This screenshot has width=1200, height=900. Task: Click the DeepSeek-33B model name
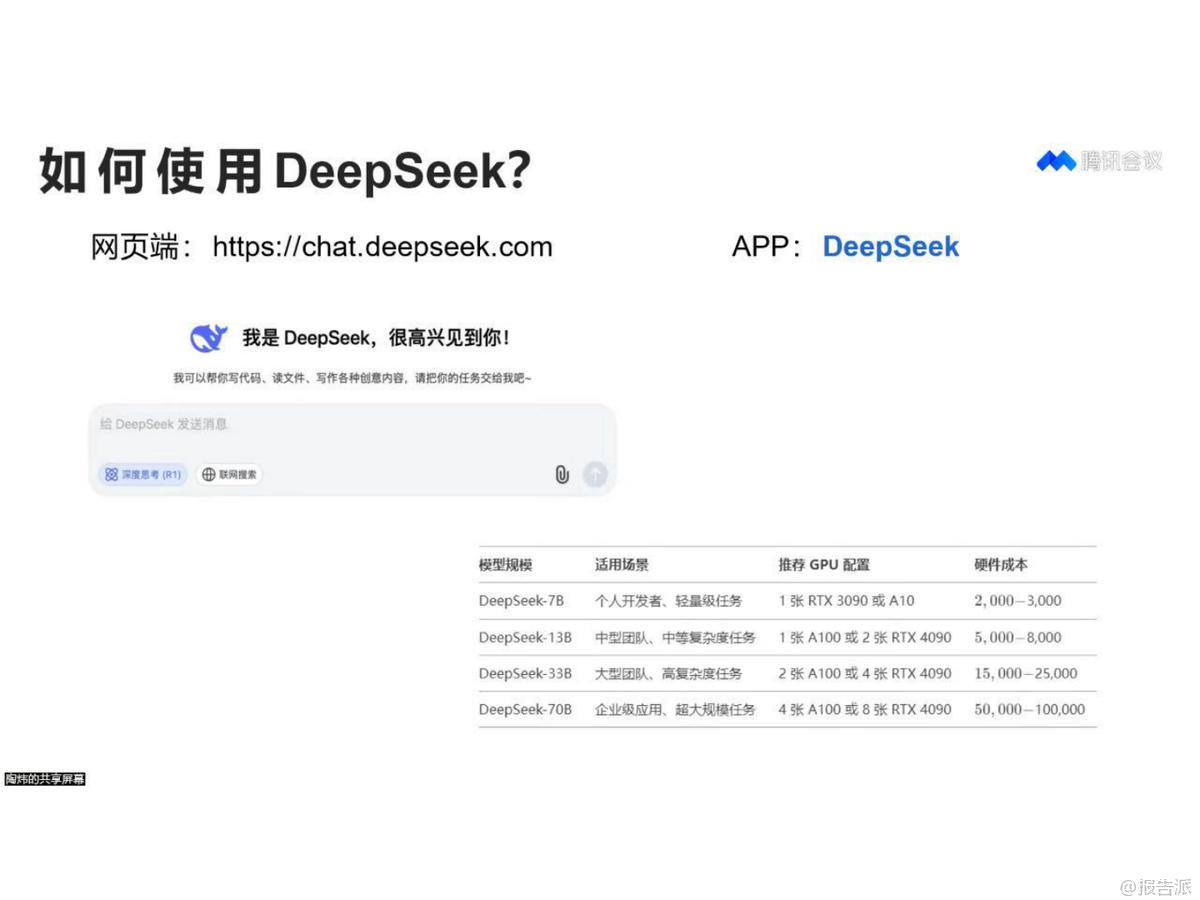[525, 673]
